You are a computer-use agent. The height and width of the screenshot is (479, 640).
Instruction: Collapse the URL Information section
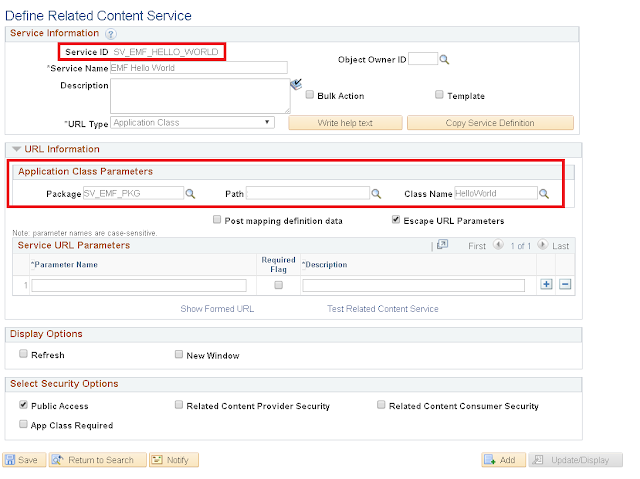[x=15, y=149]
